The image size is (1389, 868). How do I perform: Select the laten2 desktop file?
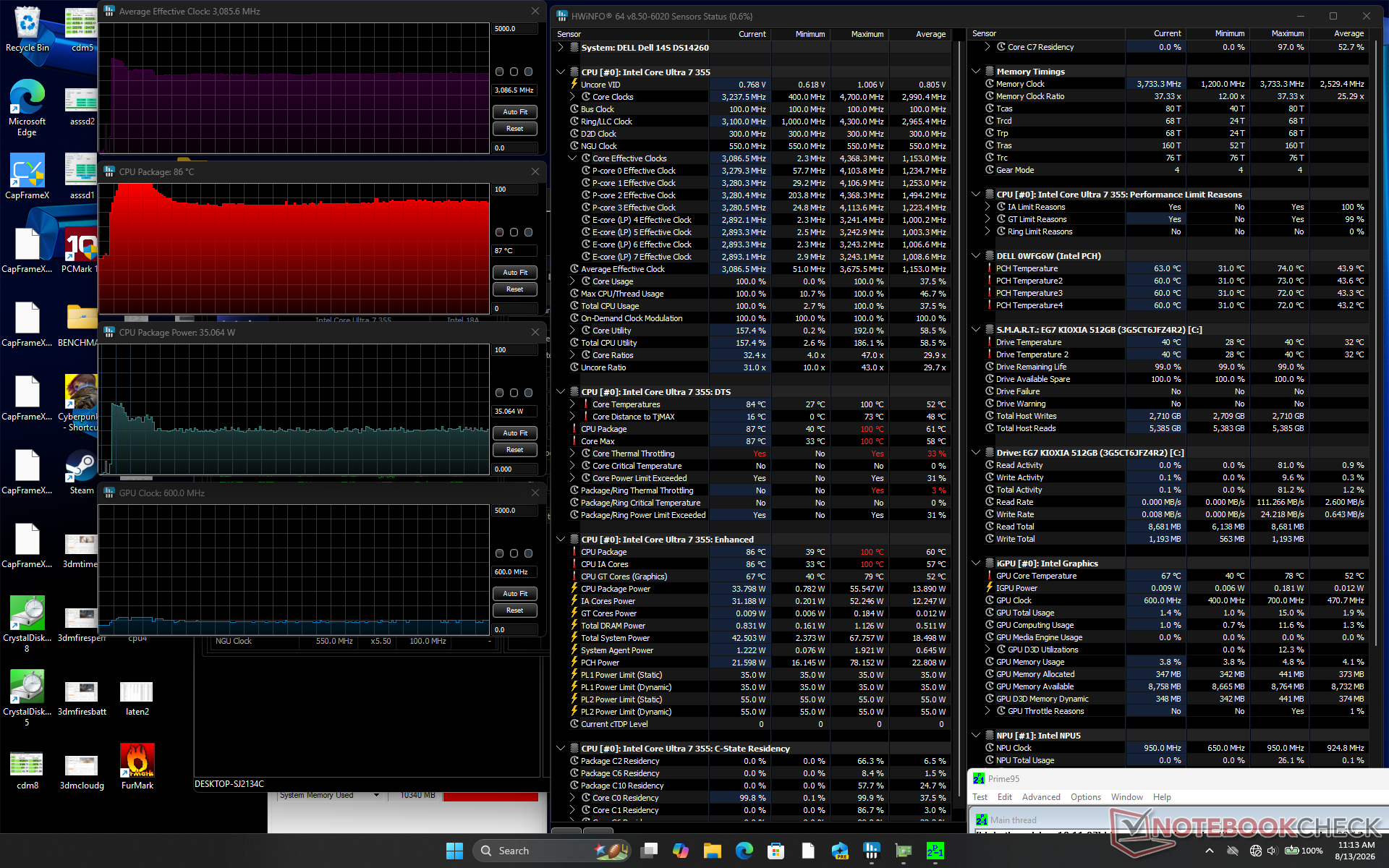point(137,699)
